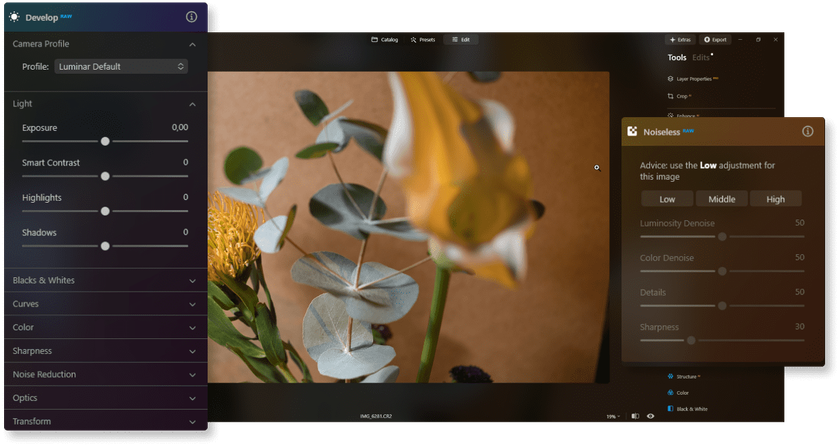Click the Exposure slider handle
Viewport: 840px width, 446px height.
click(105, 141)
